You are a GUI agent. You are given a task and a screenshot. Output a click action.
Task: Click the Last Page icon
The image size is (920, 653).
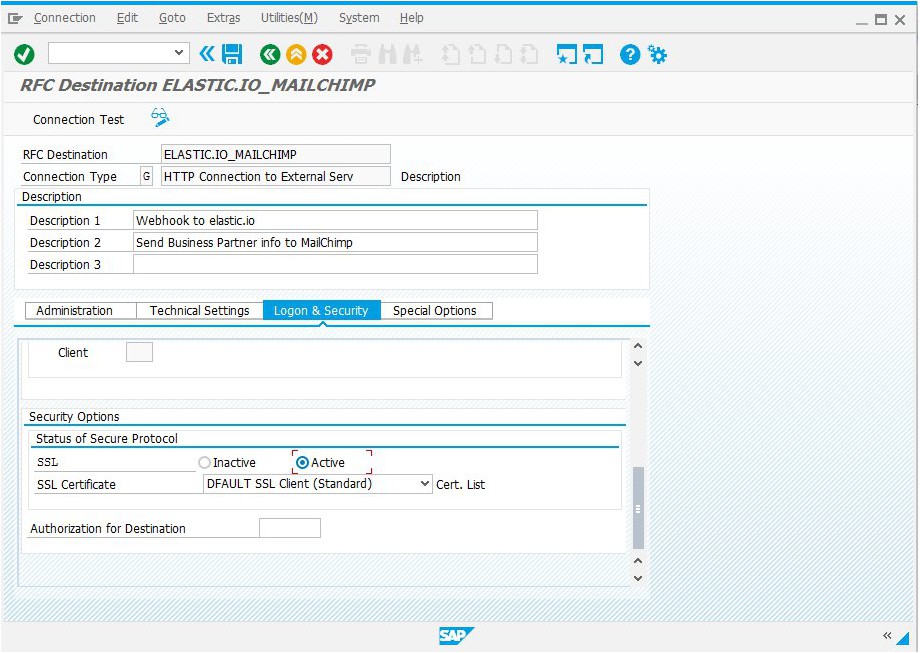(529, 55)
